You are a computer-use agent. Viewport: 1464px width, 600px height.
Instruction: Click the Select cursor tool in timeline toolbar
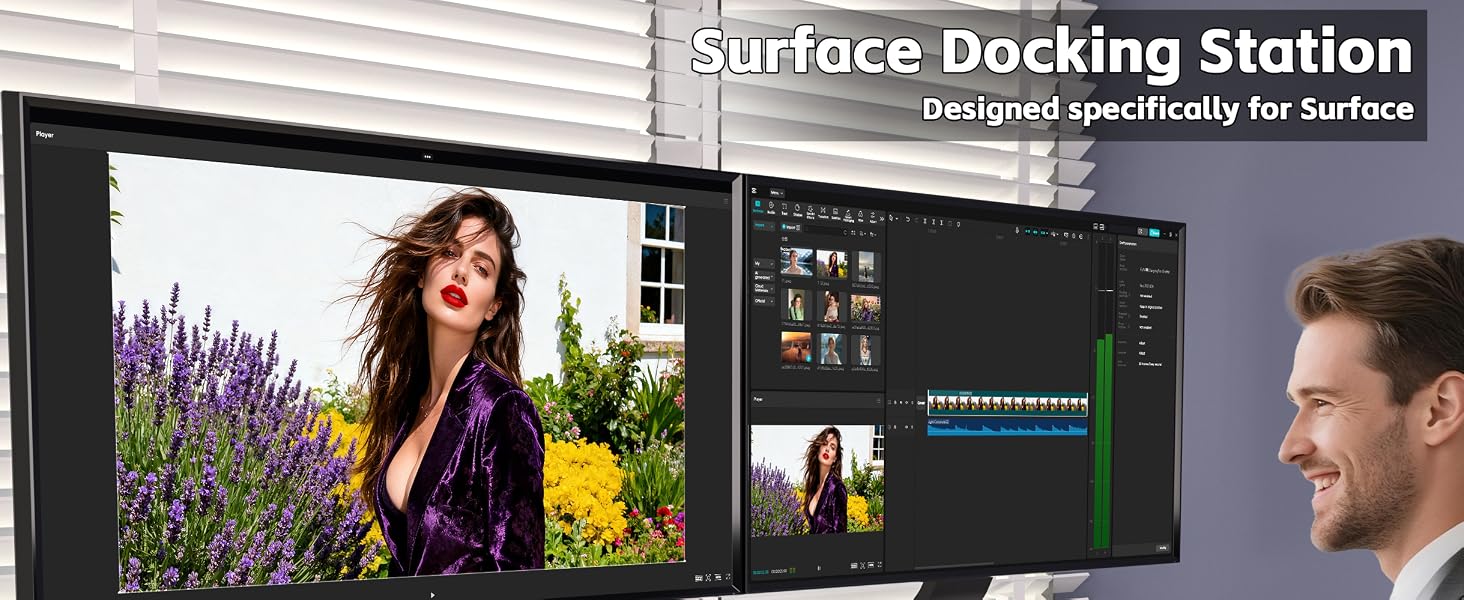click(x=891, y=218)
